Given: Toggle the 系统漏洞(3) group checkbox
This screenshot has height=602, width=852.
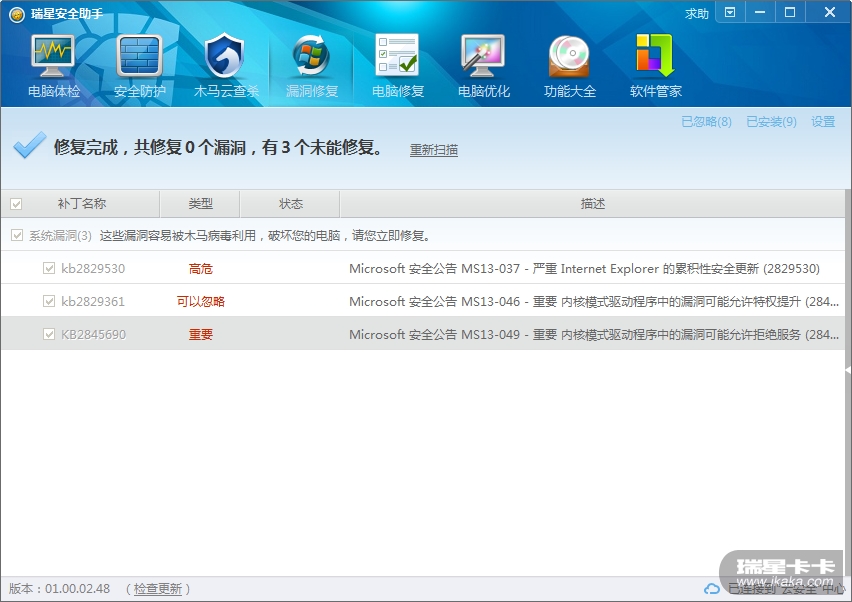Looking at the screenshot, I should 17,235.
